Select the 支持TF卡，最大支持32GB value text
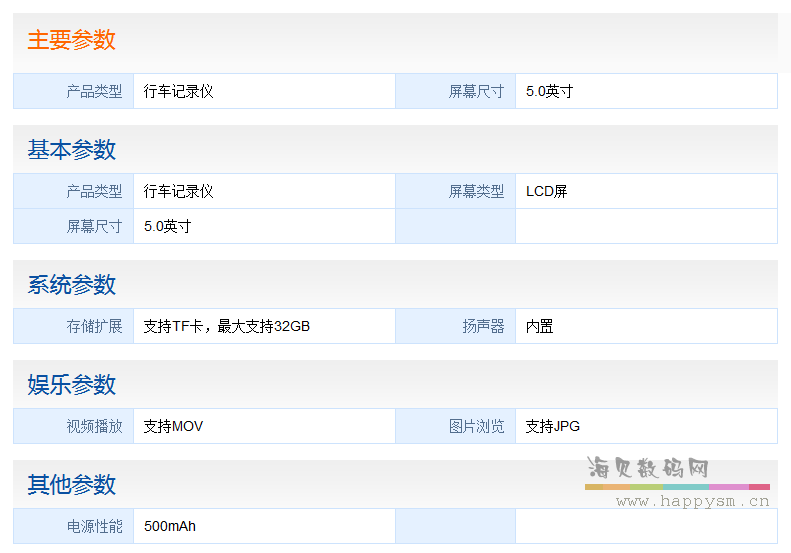The height and width of the screenshot is (553, 791). pyautogui.click(x=226, y=326)
